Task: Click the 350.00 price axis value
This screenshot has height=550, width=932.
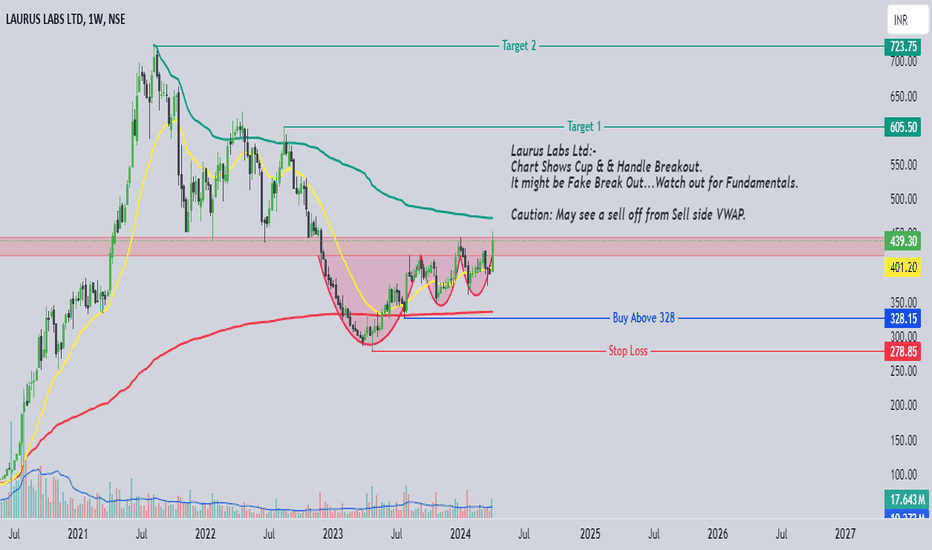Action: click(903, 302)
